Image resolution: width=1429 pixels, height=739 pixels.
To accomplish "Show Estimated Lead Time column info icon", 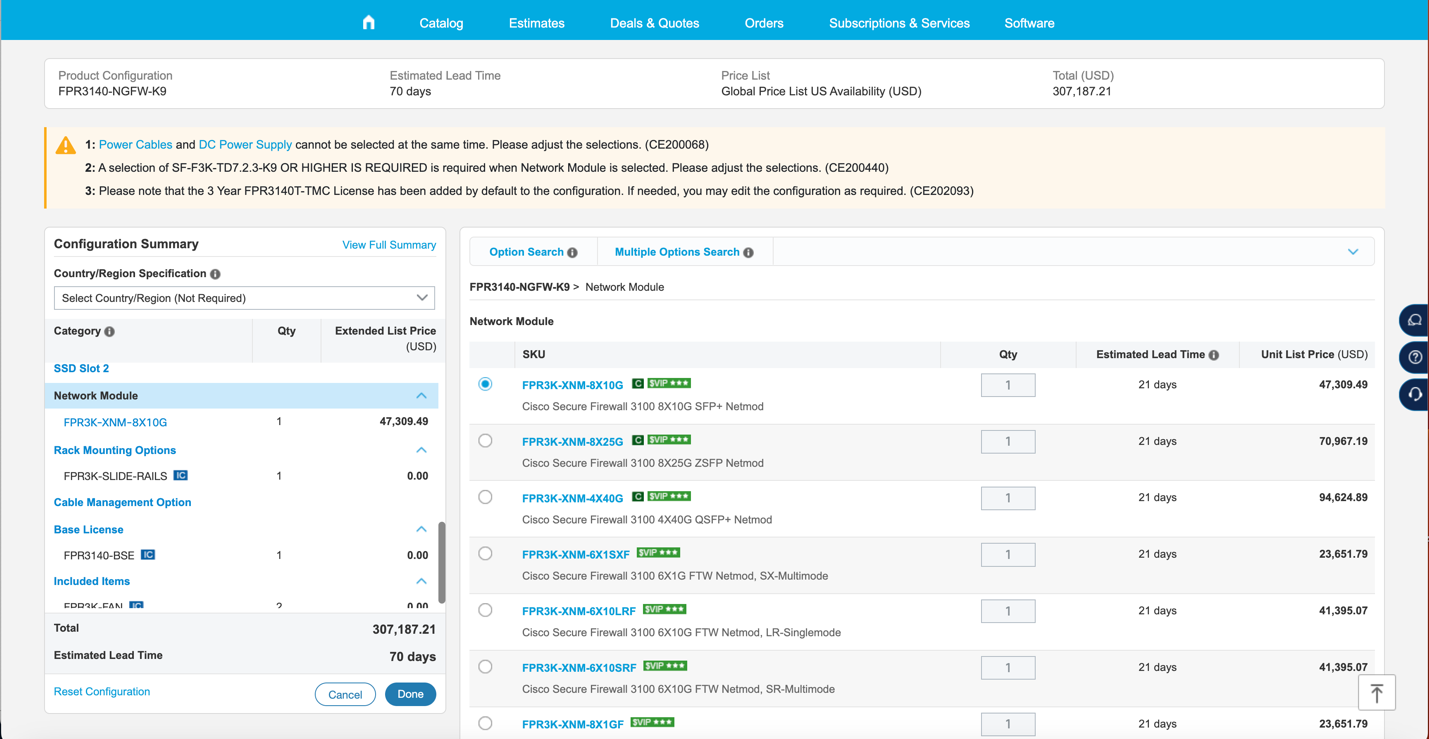I will point(1214,355).
